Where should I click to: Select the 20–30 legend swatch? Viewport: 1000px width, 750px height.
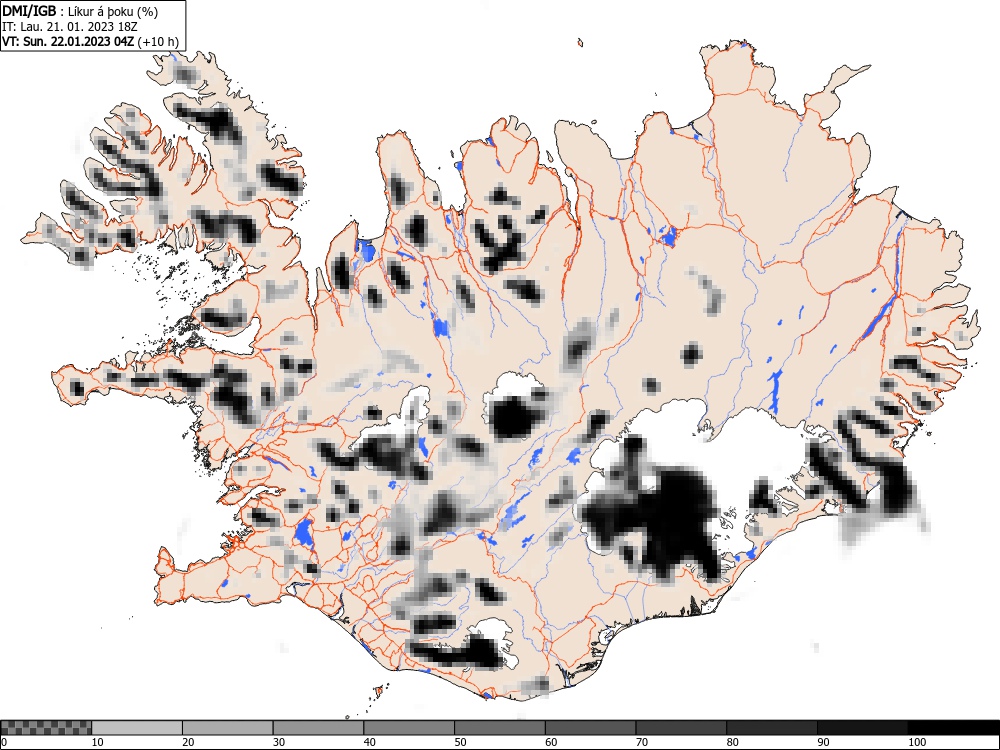(228, 728)
